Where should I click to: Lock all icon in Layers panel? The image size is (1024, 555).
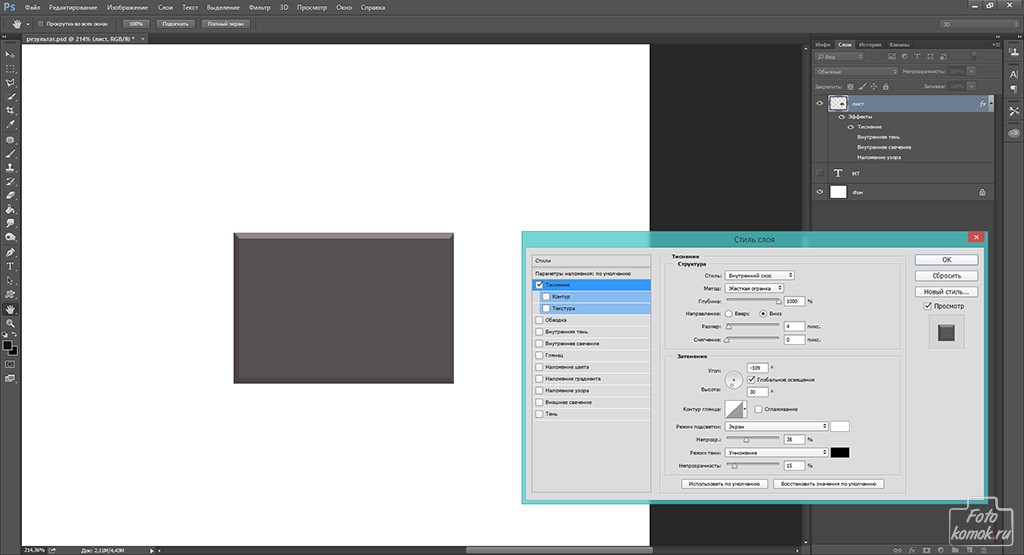[886, 86]
